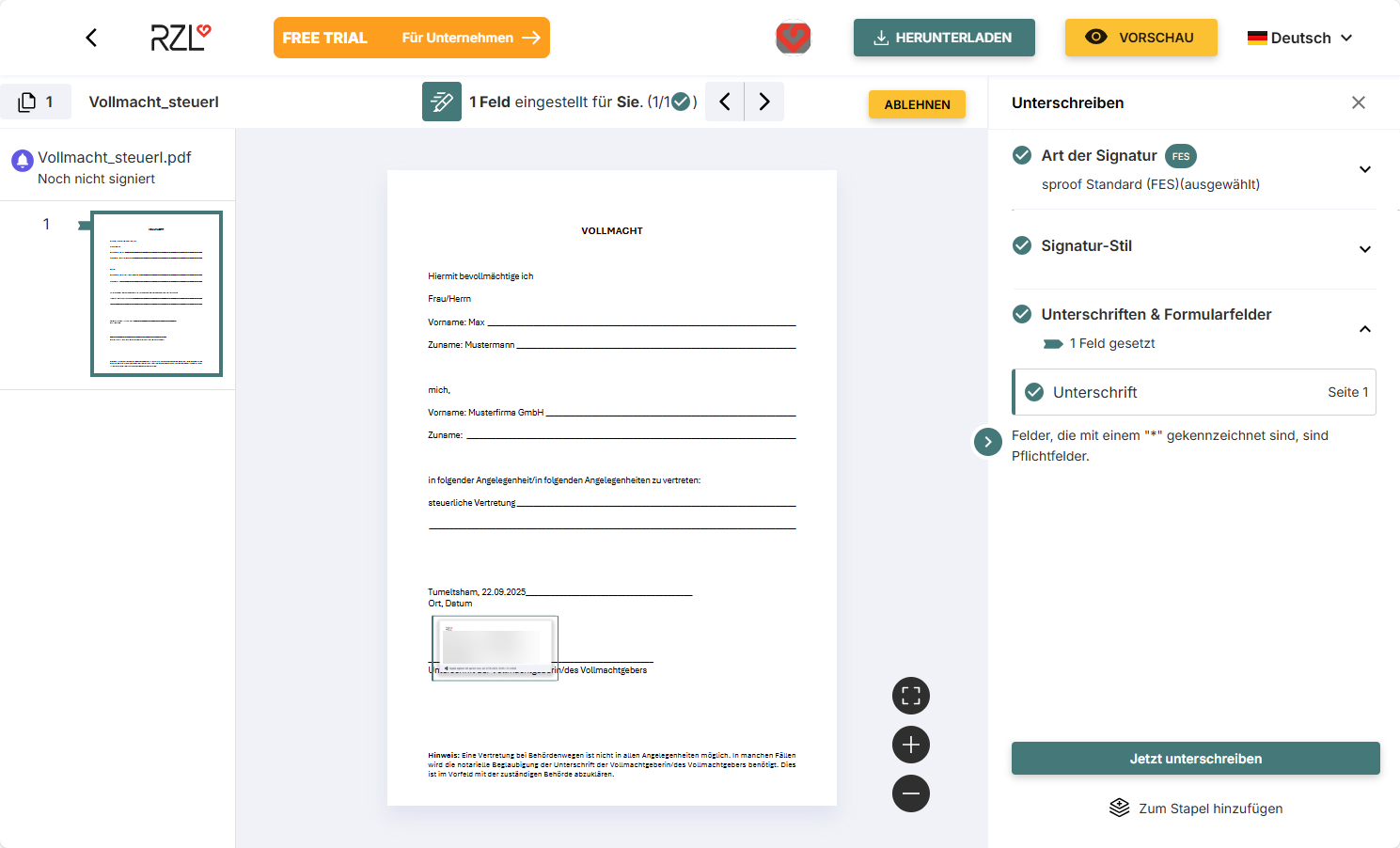Open the document pages tab
Image resolution: width=1400 pixels, height=848 pixels.
36,102
